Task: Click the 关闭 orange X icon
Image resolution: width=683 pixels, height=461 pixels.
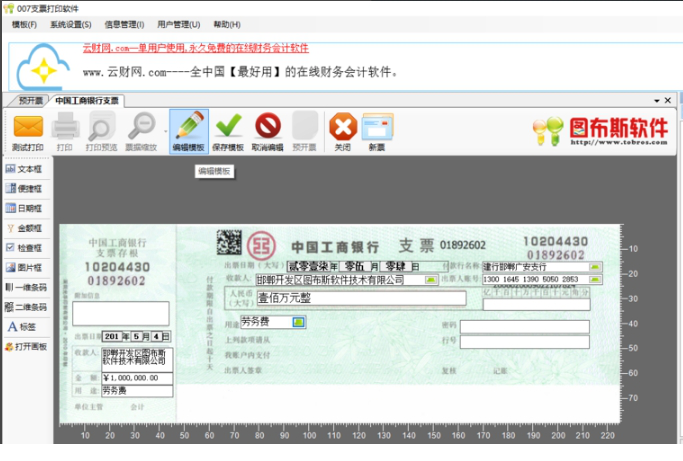Action: pos(343,126)
